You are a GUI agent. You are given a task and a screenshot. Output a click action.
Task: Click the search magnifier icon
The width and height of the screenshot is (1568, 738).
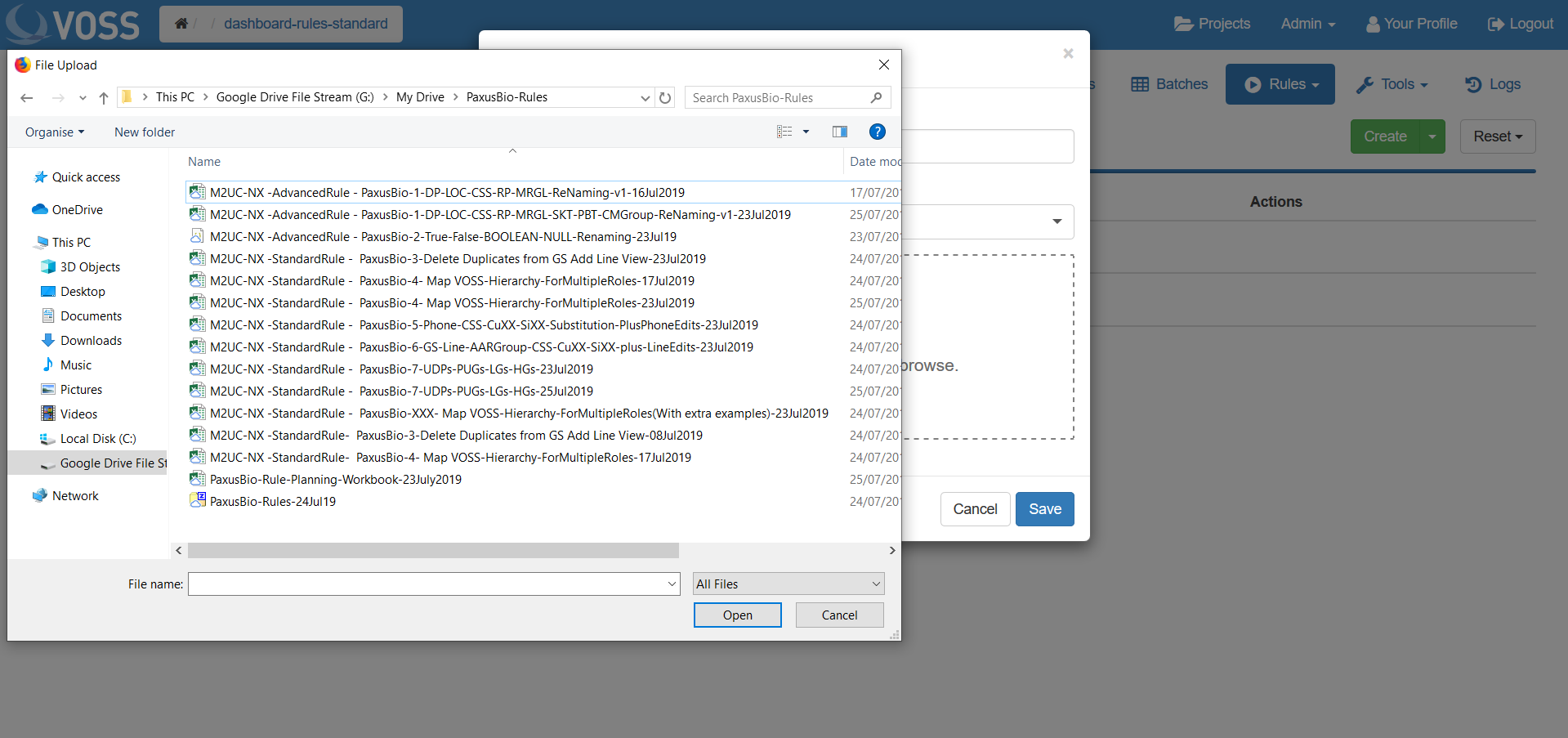[x=876, y=98]
